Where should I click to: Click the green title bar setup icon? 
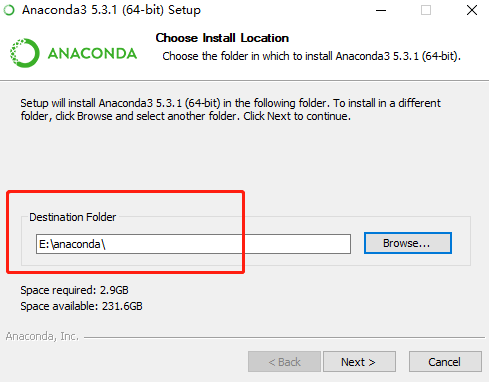point(9,10)
